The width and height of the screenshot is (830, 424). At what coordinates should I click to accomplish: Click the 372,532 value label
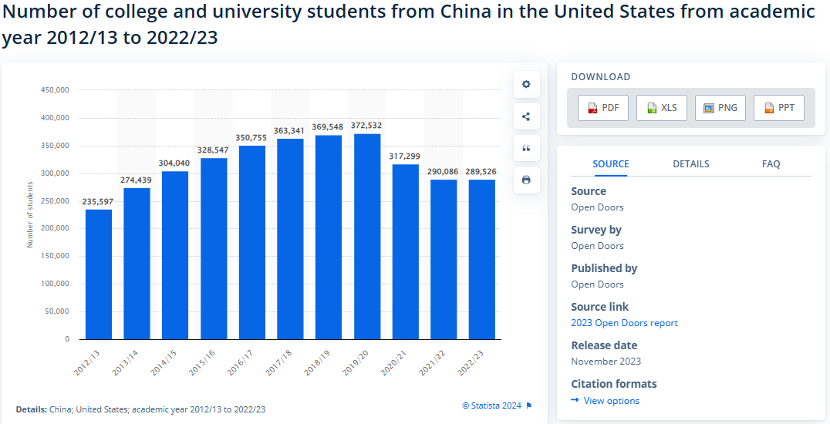point(367,125)
